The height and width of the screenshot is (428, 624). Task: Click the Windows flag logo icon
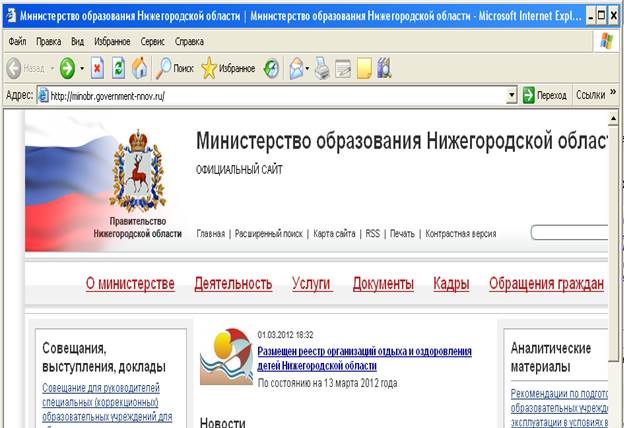606,41
